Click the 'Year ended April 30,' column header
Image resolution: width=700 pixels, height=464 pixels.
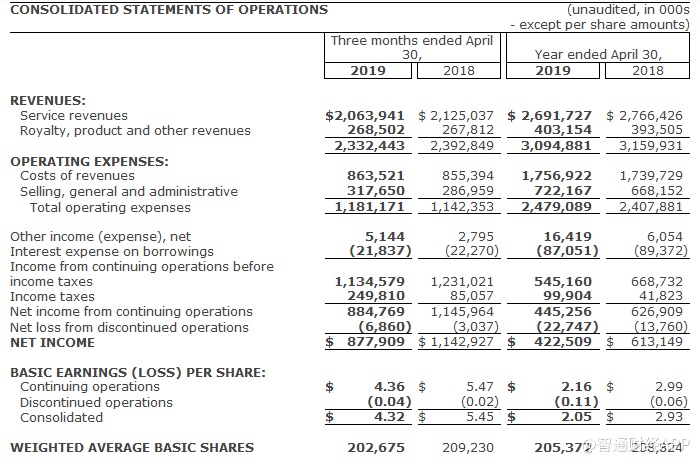click(x=598, y=54)
